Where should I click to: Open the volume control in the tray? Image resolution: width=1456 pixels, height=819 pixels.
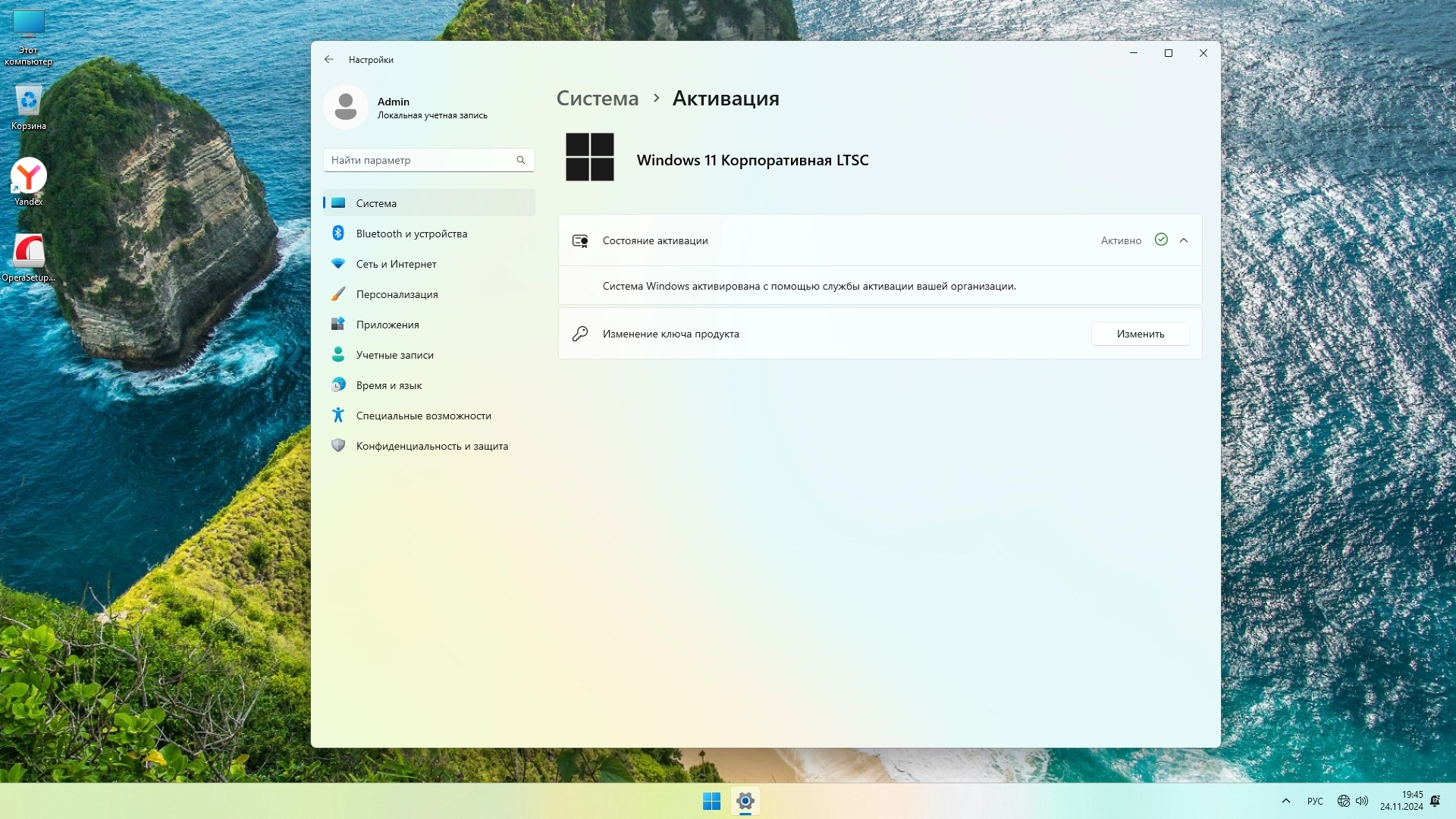point(1362,801)
